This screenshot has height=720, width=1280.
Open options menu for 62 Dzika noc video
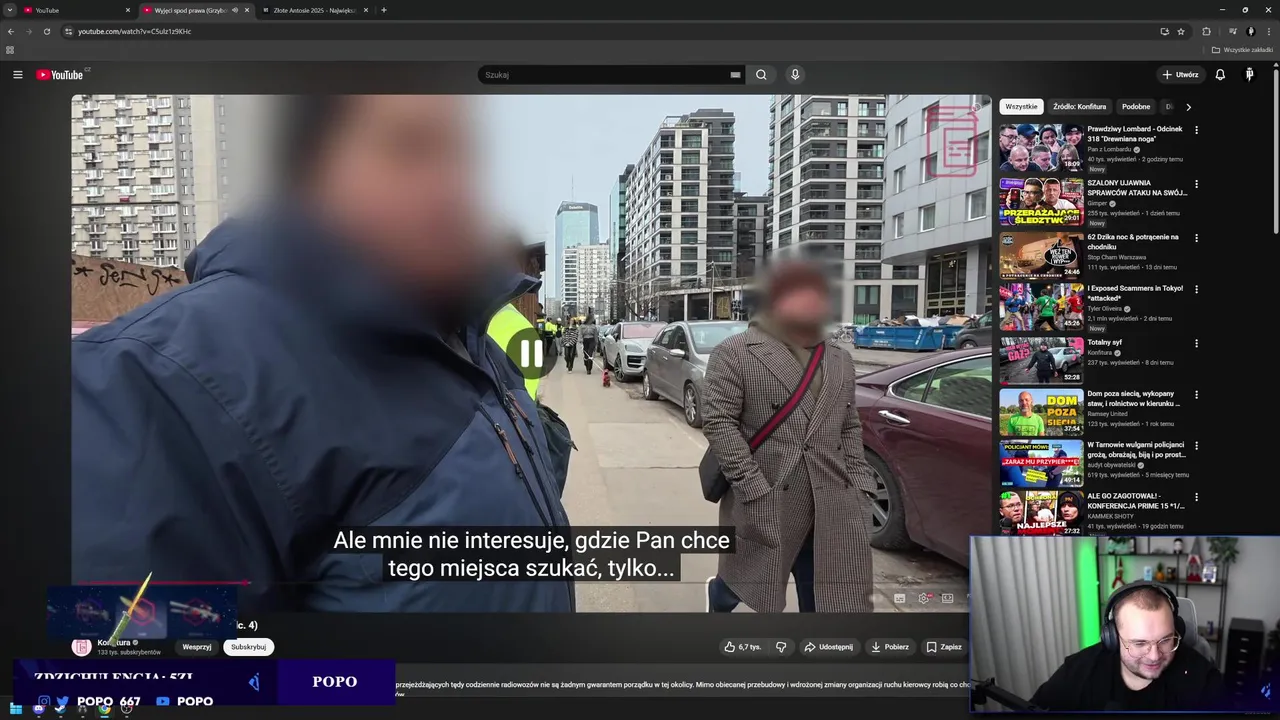(x=1196, y=238)
